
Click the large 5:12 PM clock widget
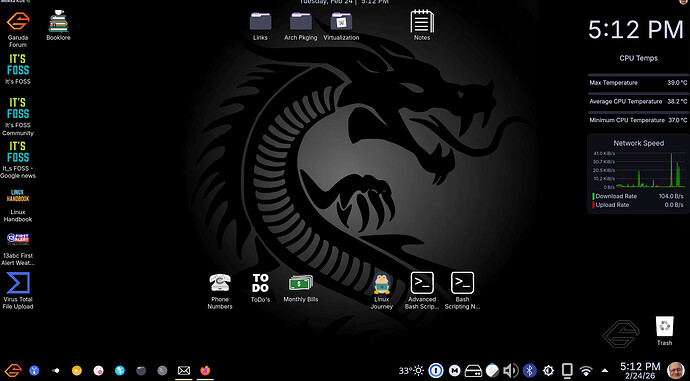coord(636,30)
